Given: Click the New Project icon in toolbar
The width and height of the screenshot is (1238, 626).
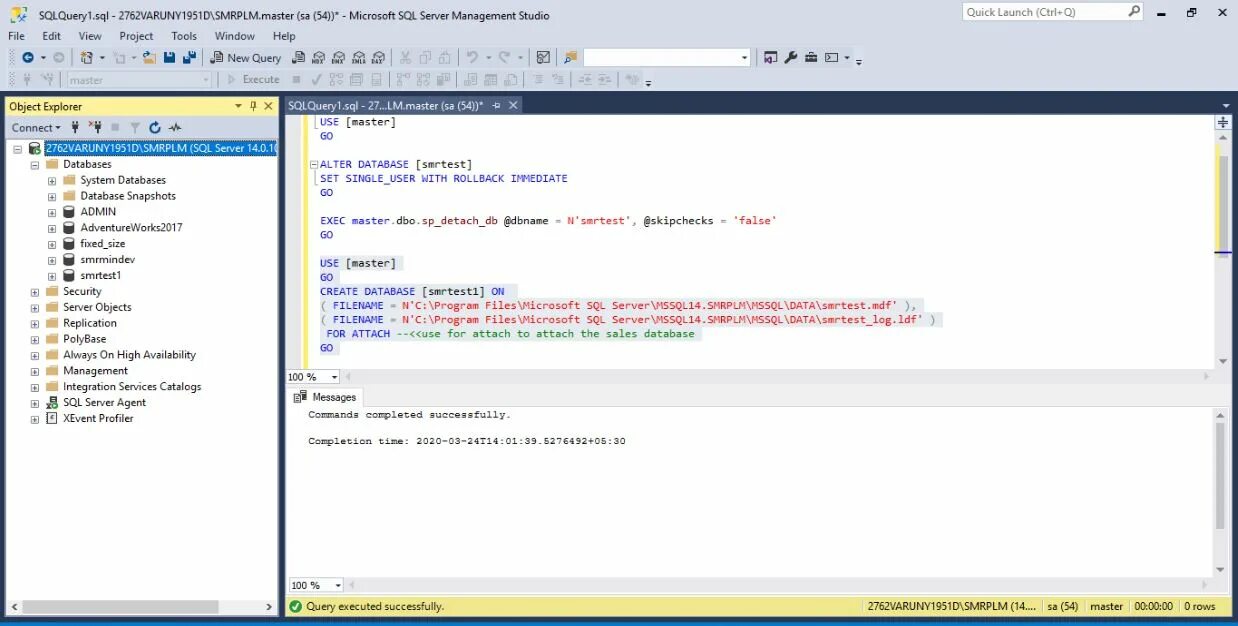Looking at the screenshot, I should [x=87, y=58].
